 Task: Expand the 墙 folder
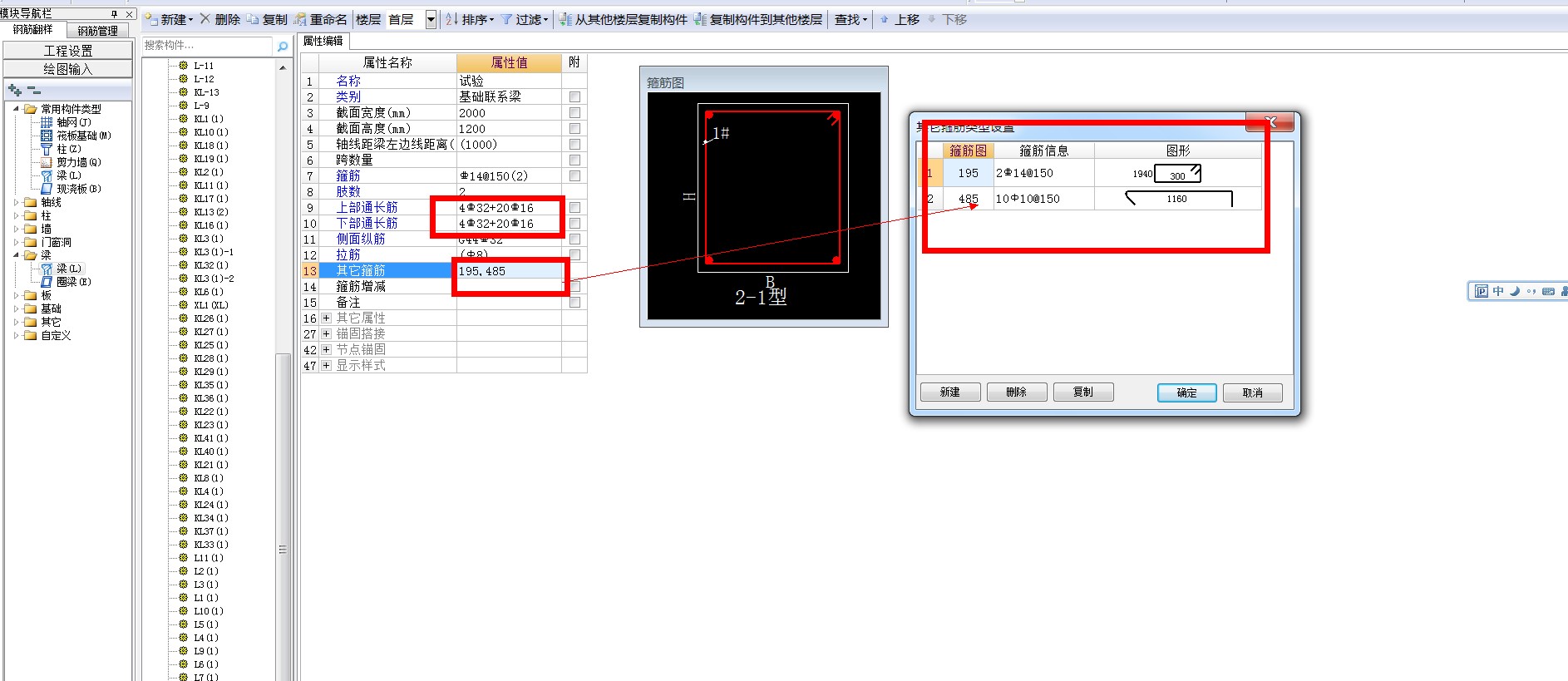[x=16, y=229]
